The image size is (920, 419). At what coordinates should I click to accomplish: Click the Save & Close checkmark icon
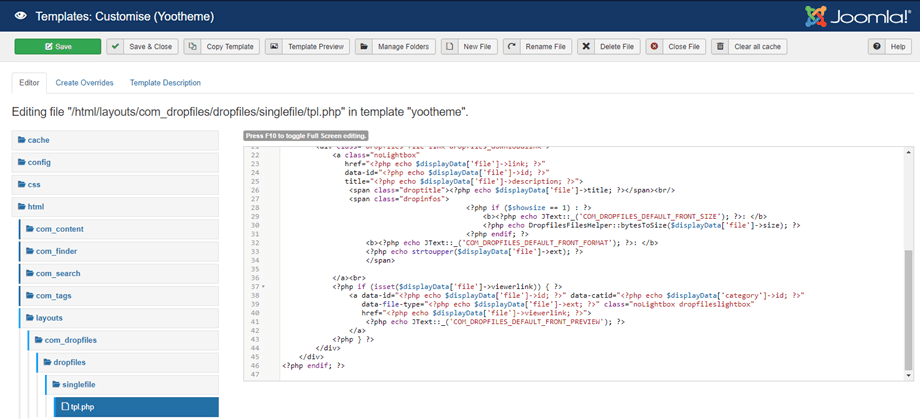click(x=116, y=47)
